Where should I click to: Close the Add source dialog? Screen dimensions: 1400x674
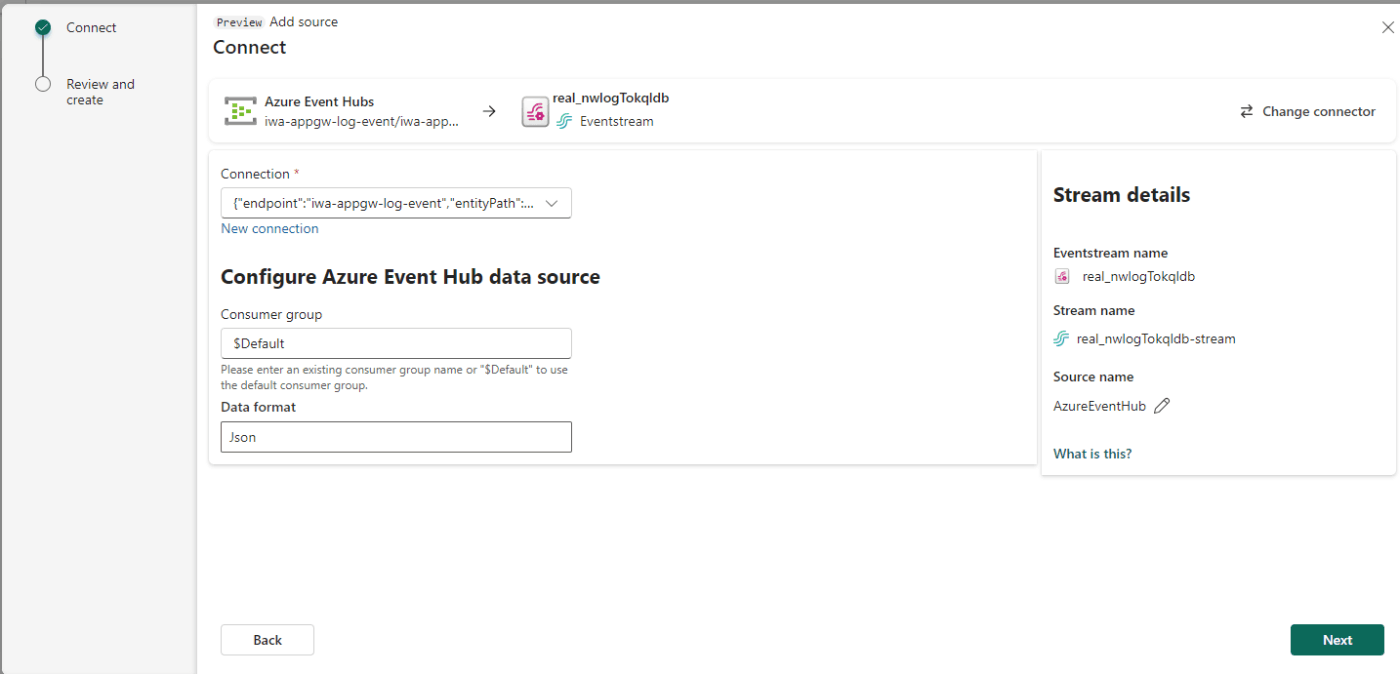(x=1387, y=28)
